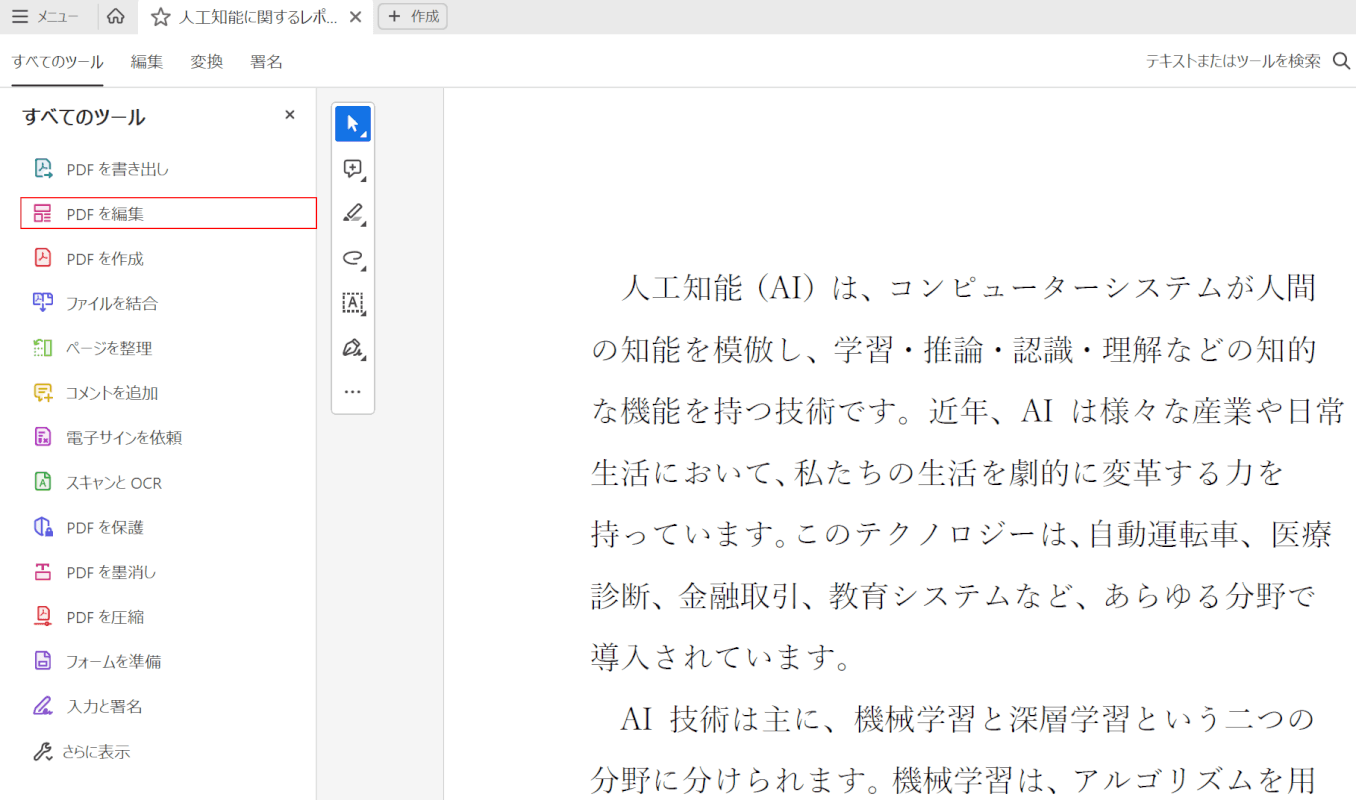
Task: Click the document line 導入されています。
Action: click(721, 657)
